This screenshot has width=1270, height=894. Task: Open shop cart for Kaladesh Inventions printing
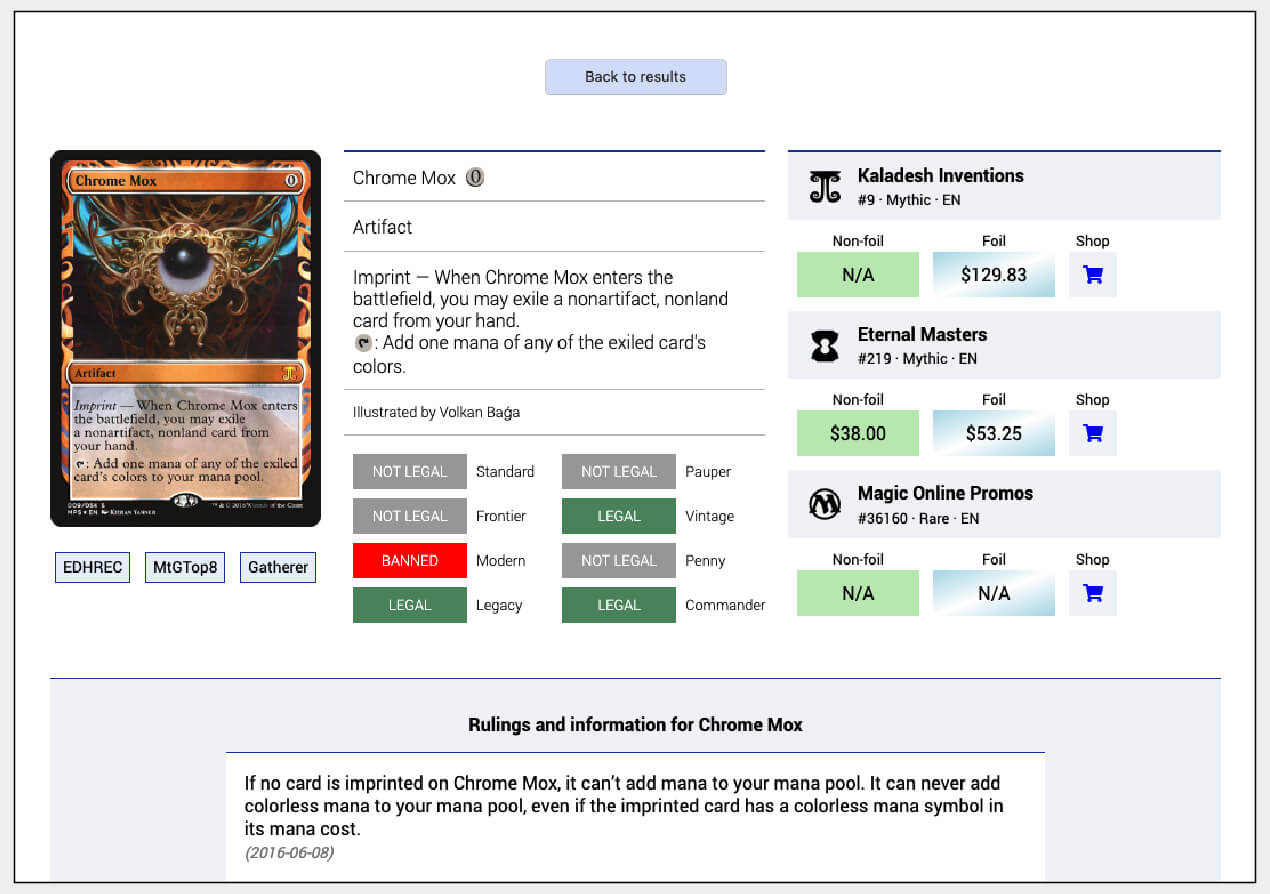point(1092,274)
